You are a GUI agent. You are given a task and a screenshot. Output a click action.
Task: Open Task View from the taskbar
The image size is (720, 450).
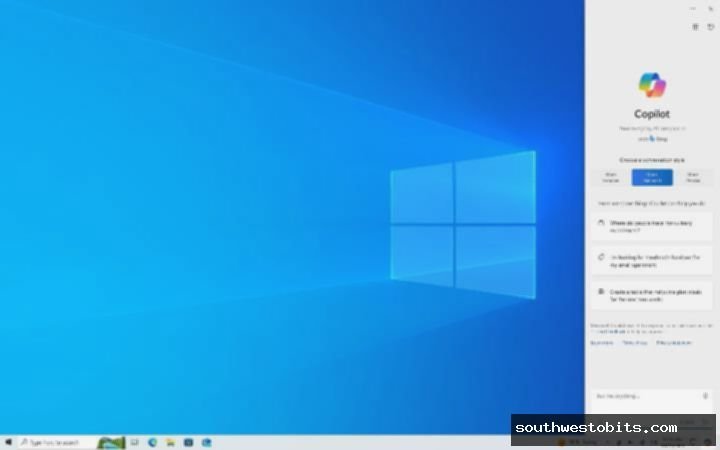click(135, 443)
